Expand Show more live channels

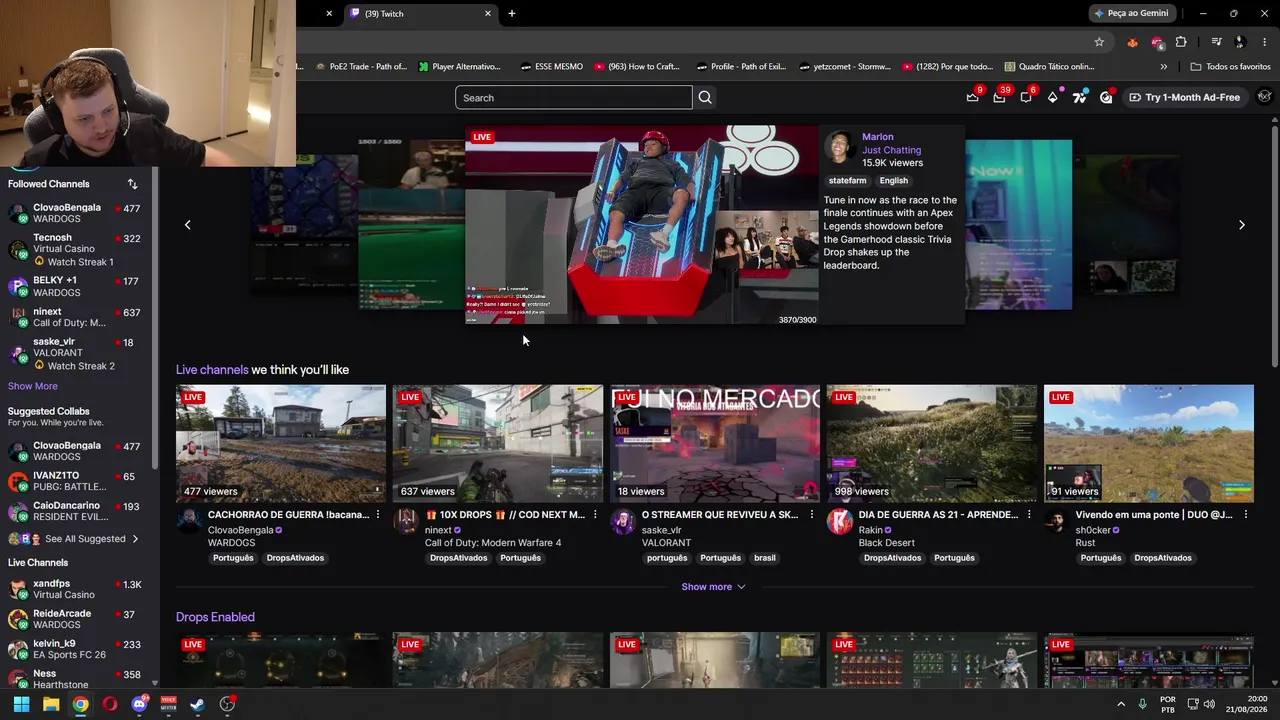point(713,587)
